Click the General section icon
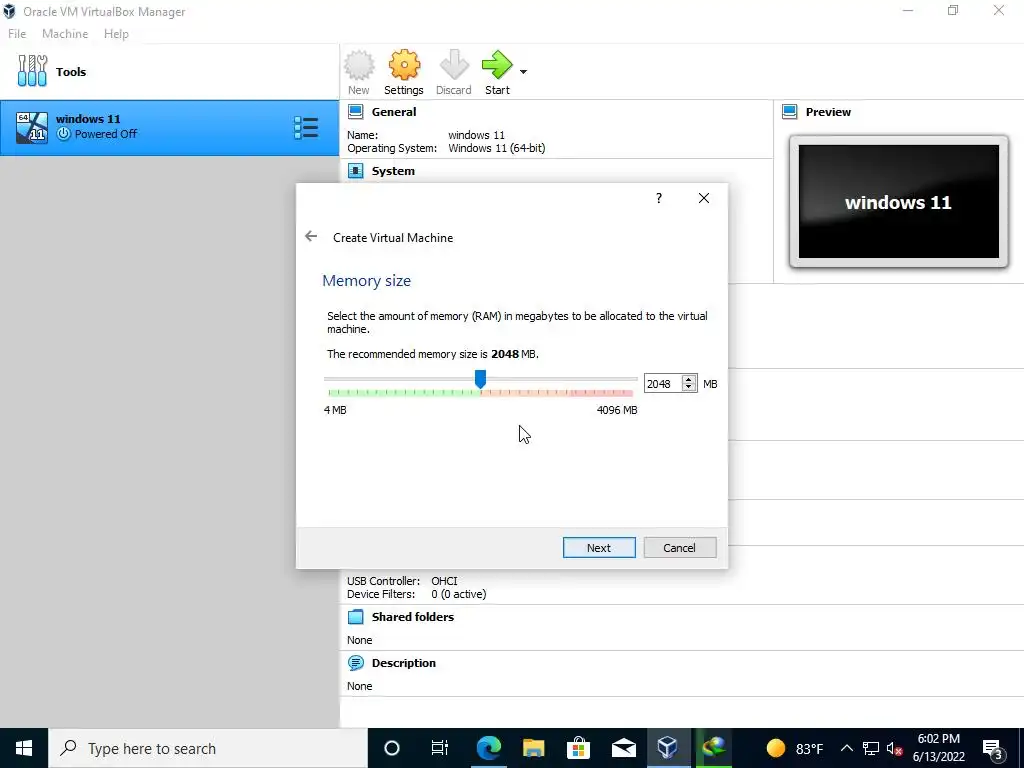Image resolution: width=1024 pixels, height=768 pixels. point(356,112)
